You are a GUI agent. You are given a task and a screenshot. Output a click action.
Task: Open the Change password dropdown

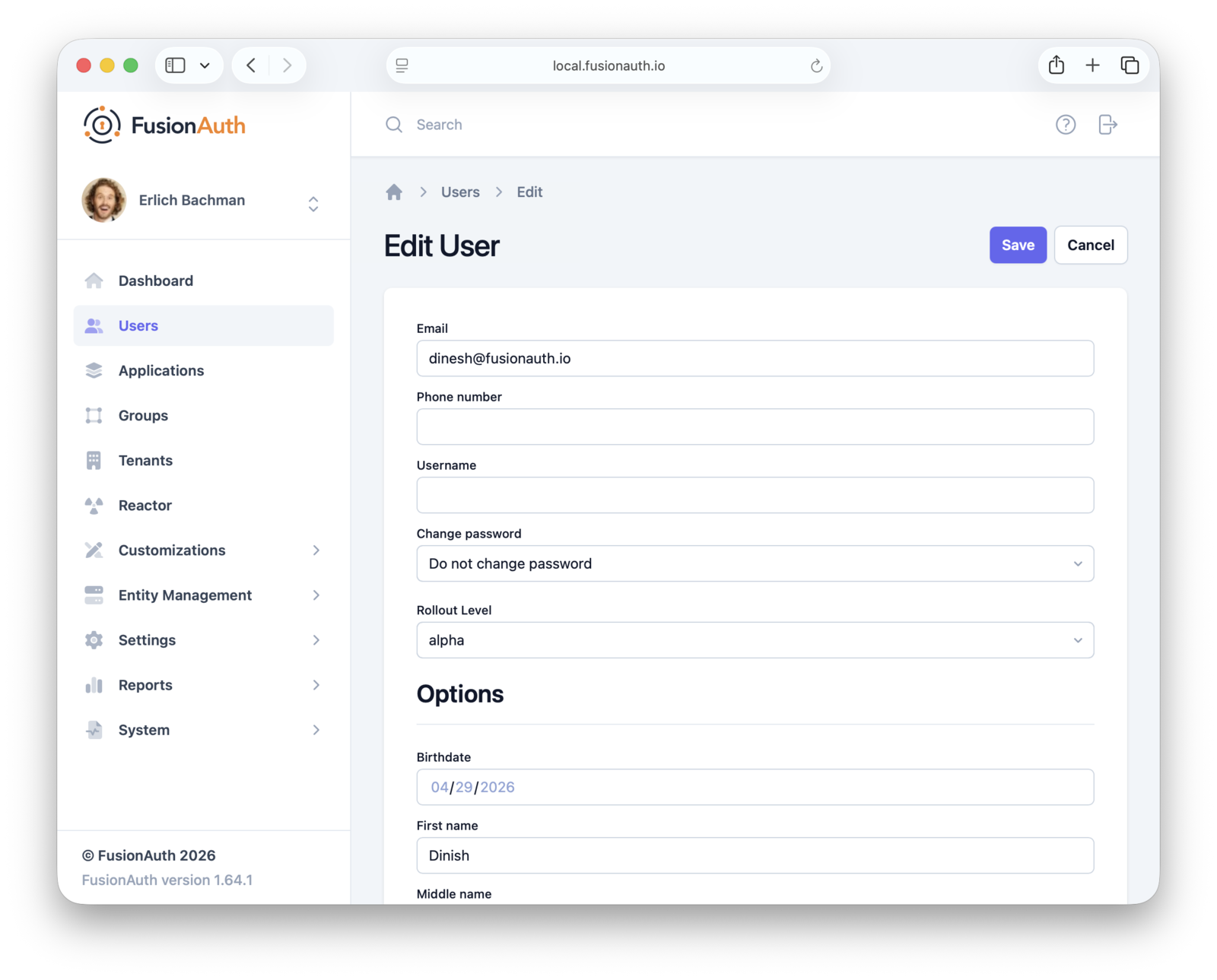(755, 563)
